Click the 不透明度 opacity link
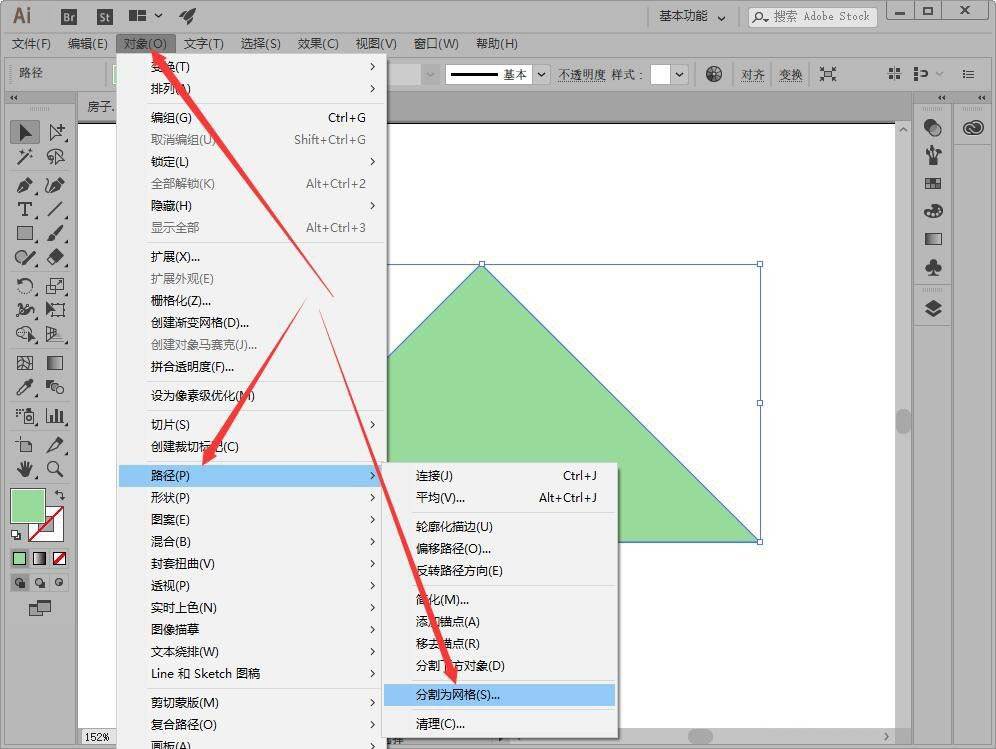This screenshot has width=996, height=749. [581, 74]
